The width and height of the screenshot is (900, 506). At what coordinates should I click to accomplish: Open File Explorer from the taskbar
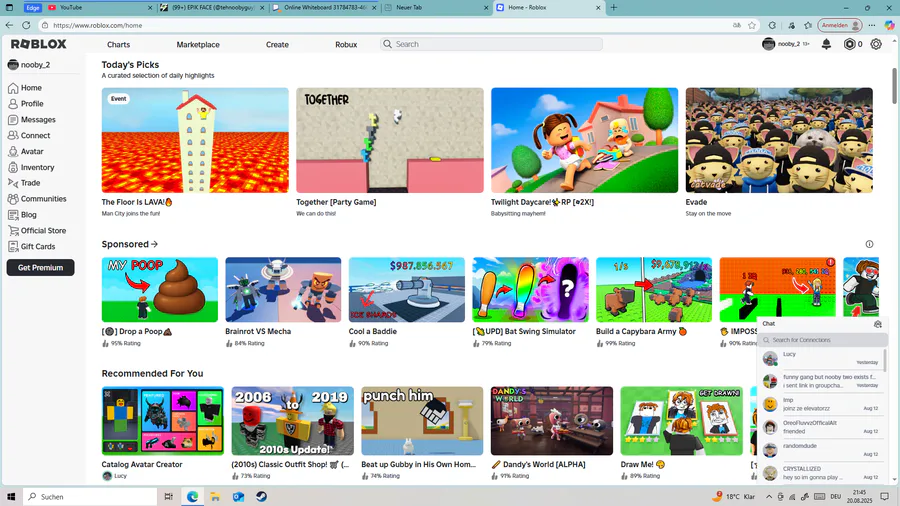point(215,497)
